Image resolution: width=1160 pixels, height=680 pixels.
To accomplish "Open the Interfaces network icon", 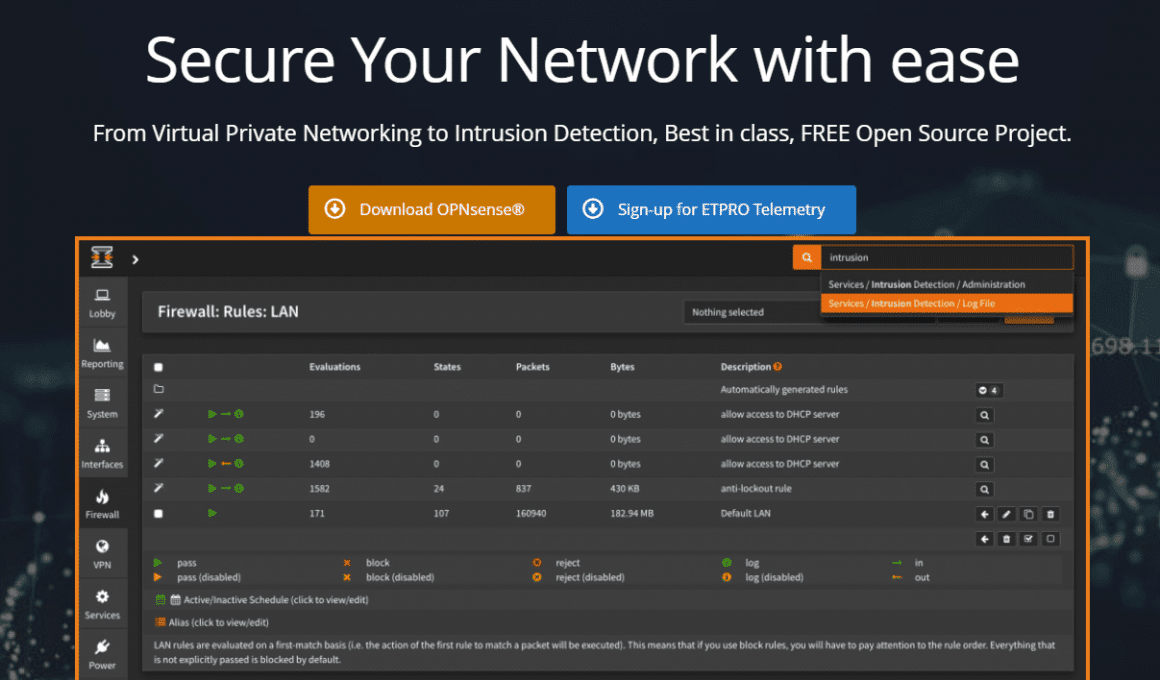I will tap(102, 453).
